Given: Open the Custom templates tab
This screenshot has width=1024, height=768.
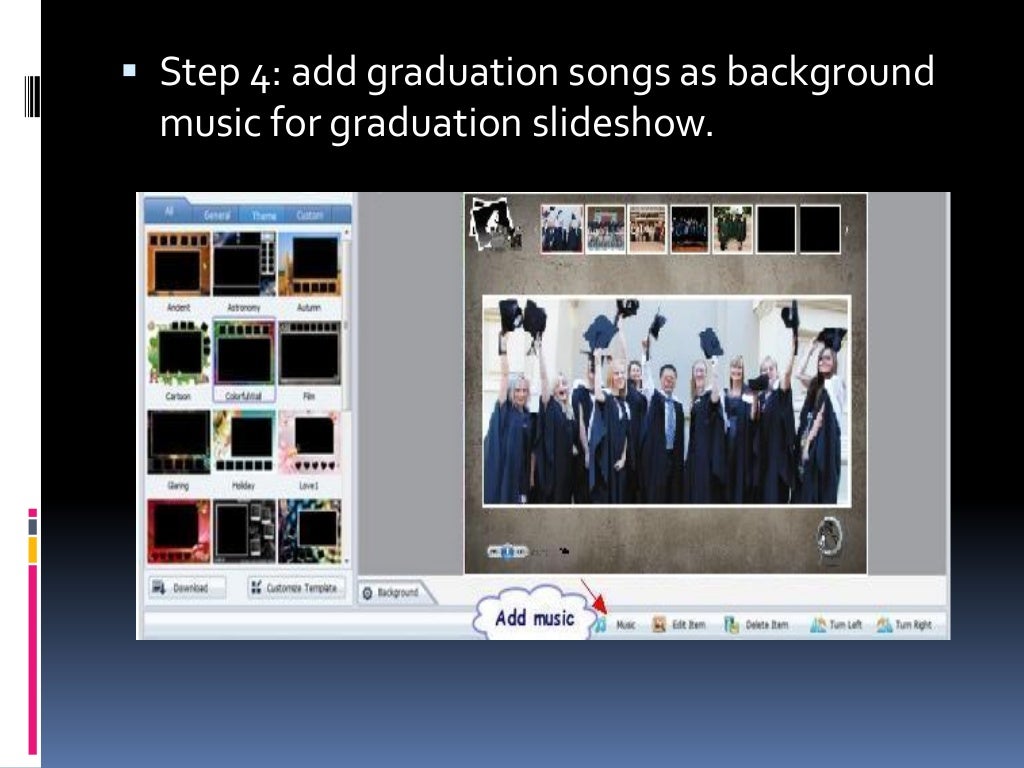Looking at the screenshot, I should (310, 215).
